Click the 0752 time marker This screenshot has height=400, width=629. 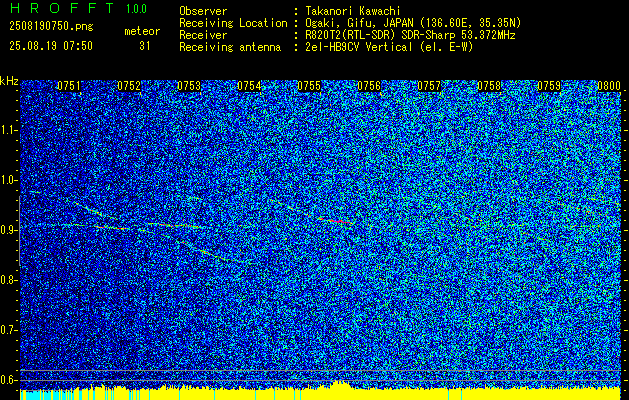point(129,86)
